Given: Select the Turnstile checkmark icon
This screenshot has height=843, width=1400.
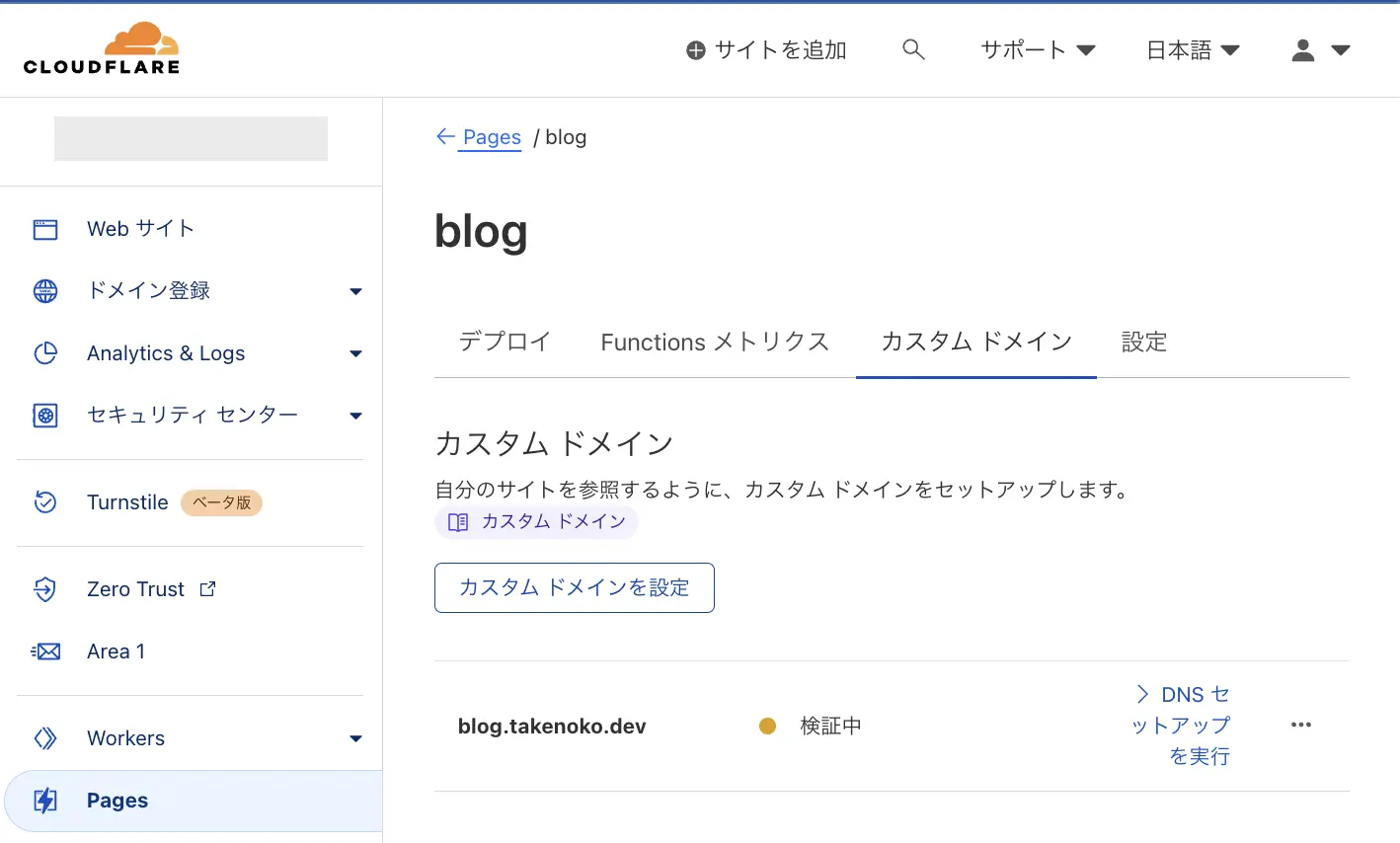Looking at the screenshot, I should [45, 502].
